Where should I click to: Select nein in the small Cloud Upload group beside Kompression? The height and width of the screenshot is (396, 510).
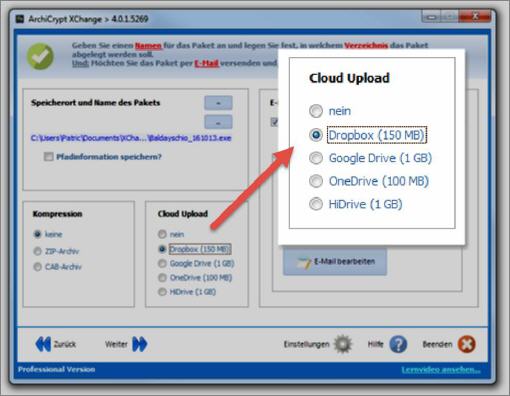pyautogui.click(x=162, y=234)
